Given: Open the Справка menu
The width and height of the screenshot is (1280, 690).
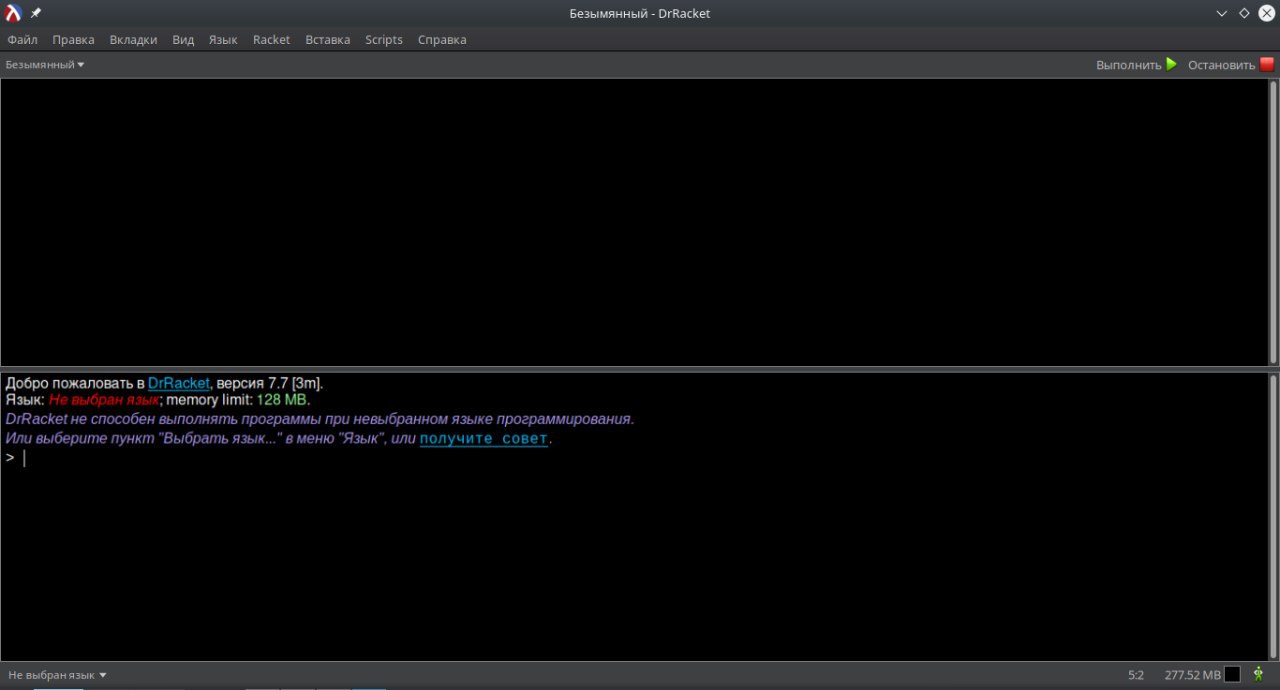Looking at the screenshot, I should coord(442,40).
